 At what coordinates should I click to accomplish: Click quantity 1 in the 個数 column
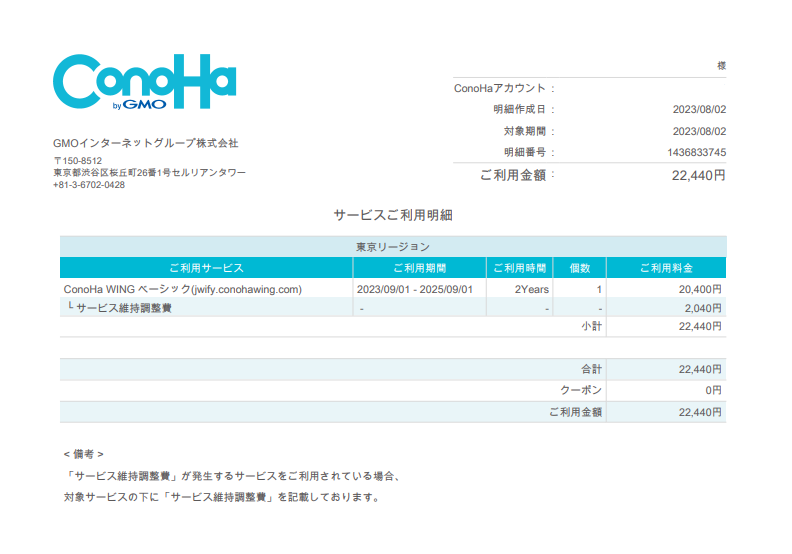(599, 289)
